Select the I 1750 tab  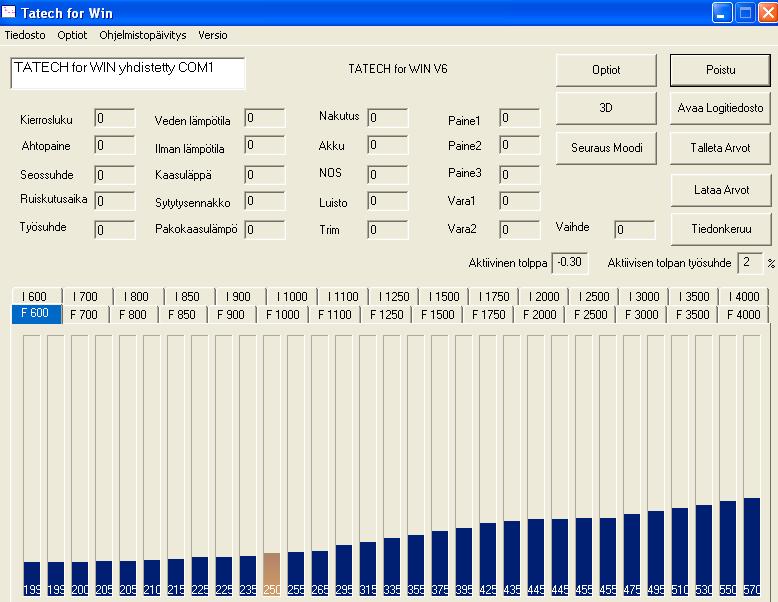[493, 296]
